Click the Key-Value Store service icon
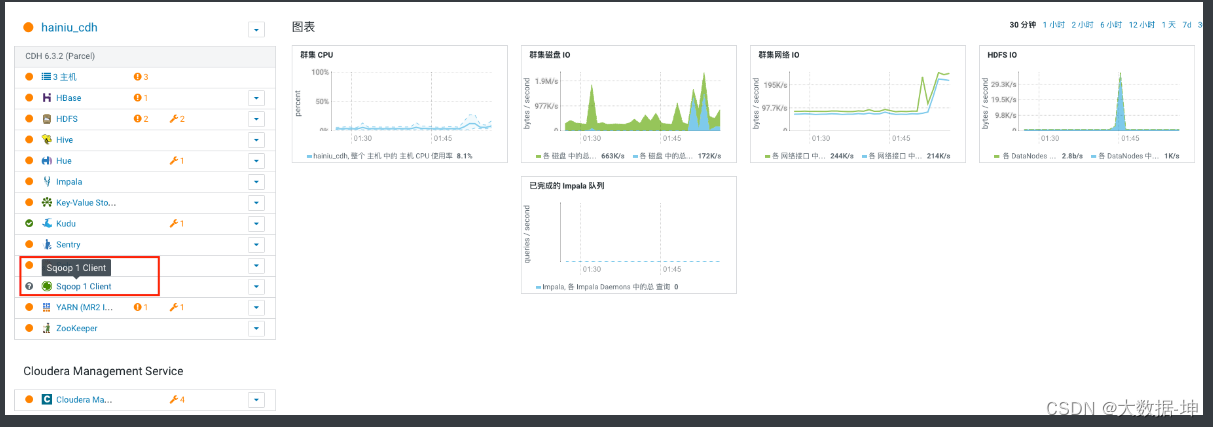The image size is (1213, 427). click(47, 203)
